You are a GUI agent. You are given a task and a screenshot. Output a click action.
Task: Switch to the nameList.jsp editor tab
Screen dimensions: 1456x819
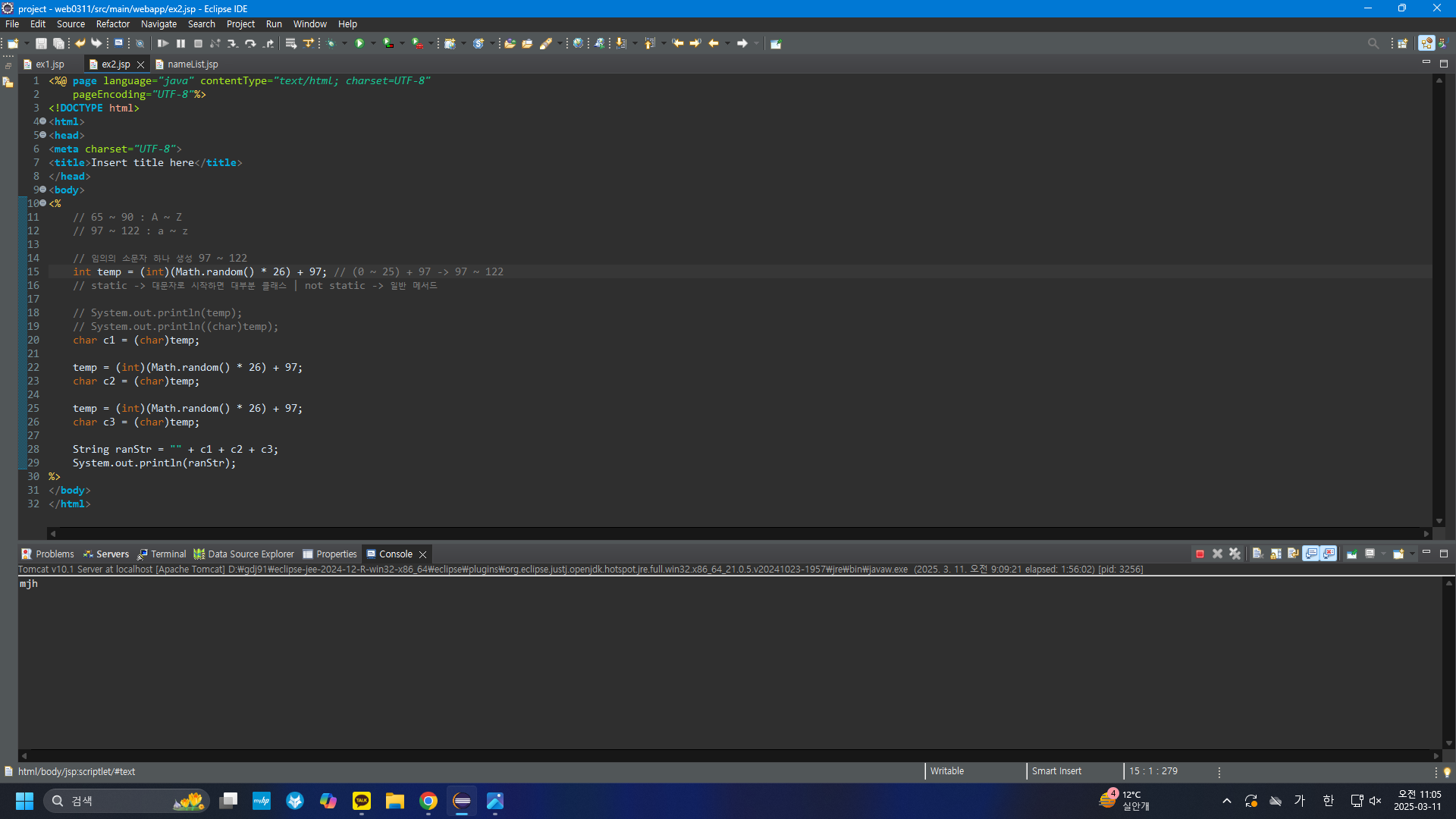point(192,64)
